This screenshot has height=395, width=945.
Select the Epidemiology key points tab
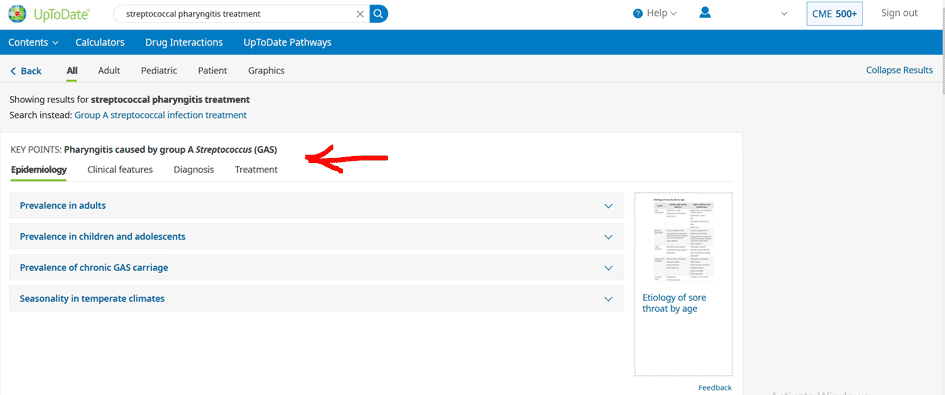pyautogui.click(x=39, y=169)
